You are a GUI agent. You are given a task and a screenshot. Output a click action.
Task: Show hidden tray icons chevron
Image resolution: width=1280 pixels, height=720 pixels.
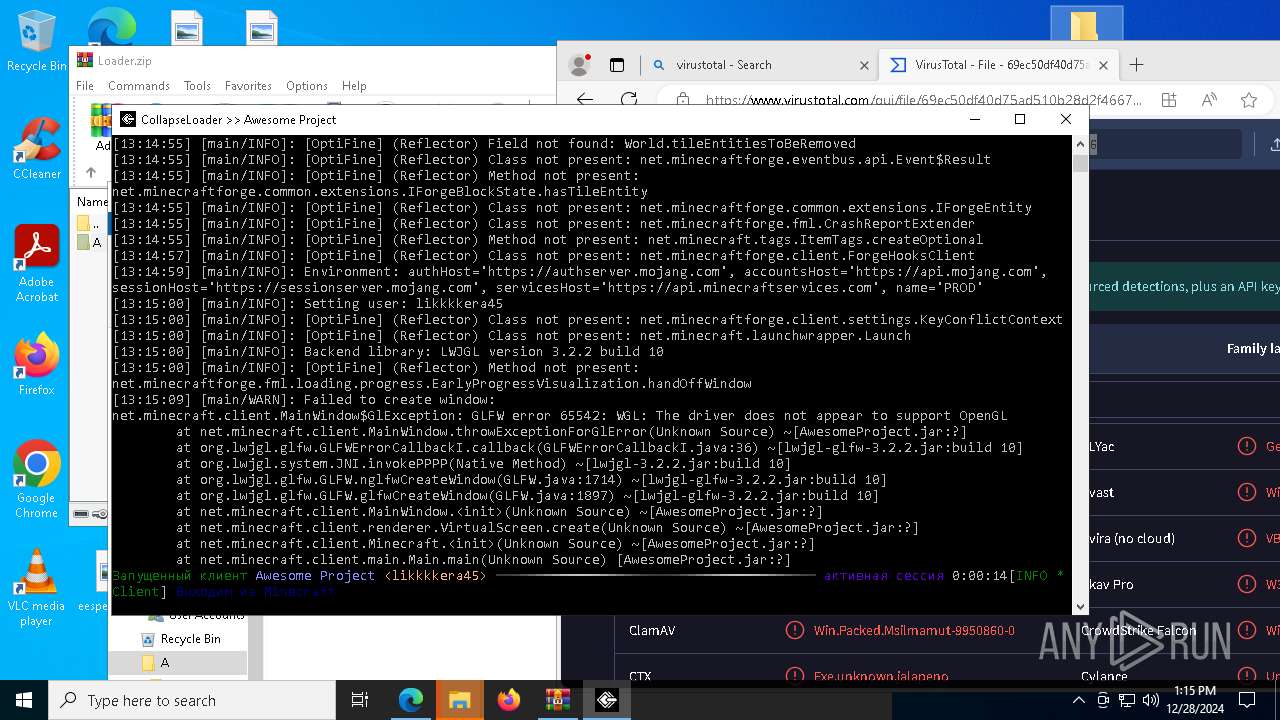pos(1079,700)
